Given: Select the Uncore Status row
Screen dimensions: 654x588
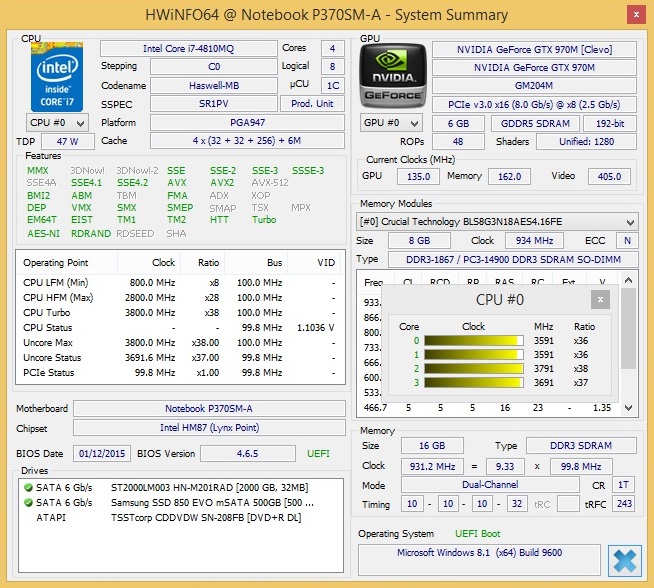Looking at the screenshot, I should tap(180, 358).
